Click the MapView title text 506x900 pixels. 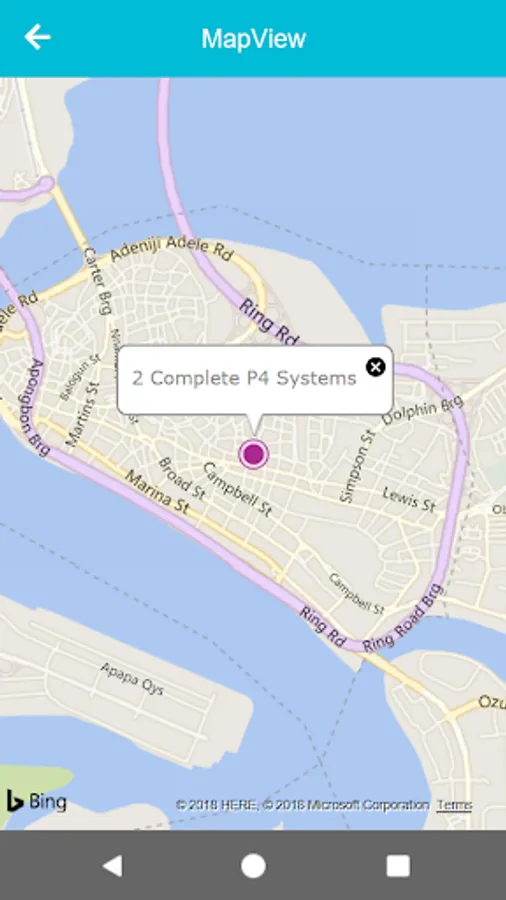point(254,38)
